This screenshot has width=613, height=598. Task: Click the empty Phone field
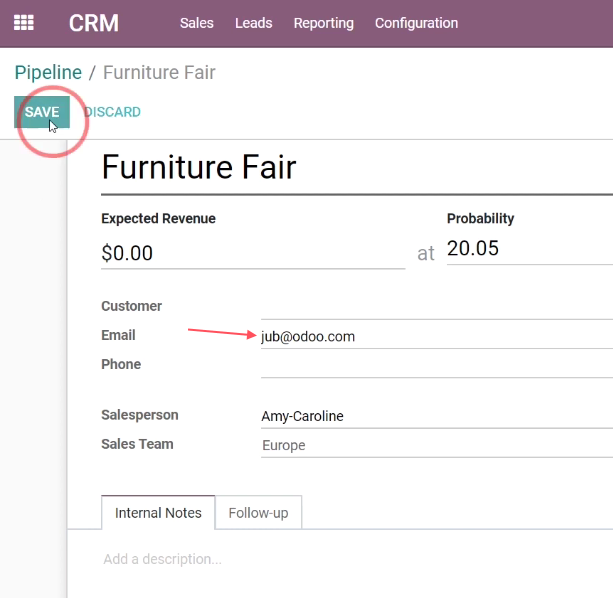click(x=437, y=365)
